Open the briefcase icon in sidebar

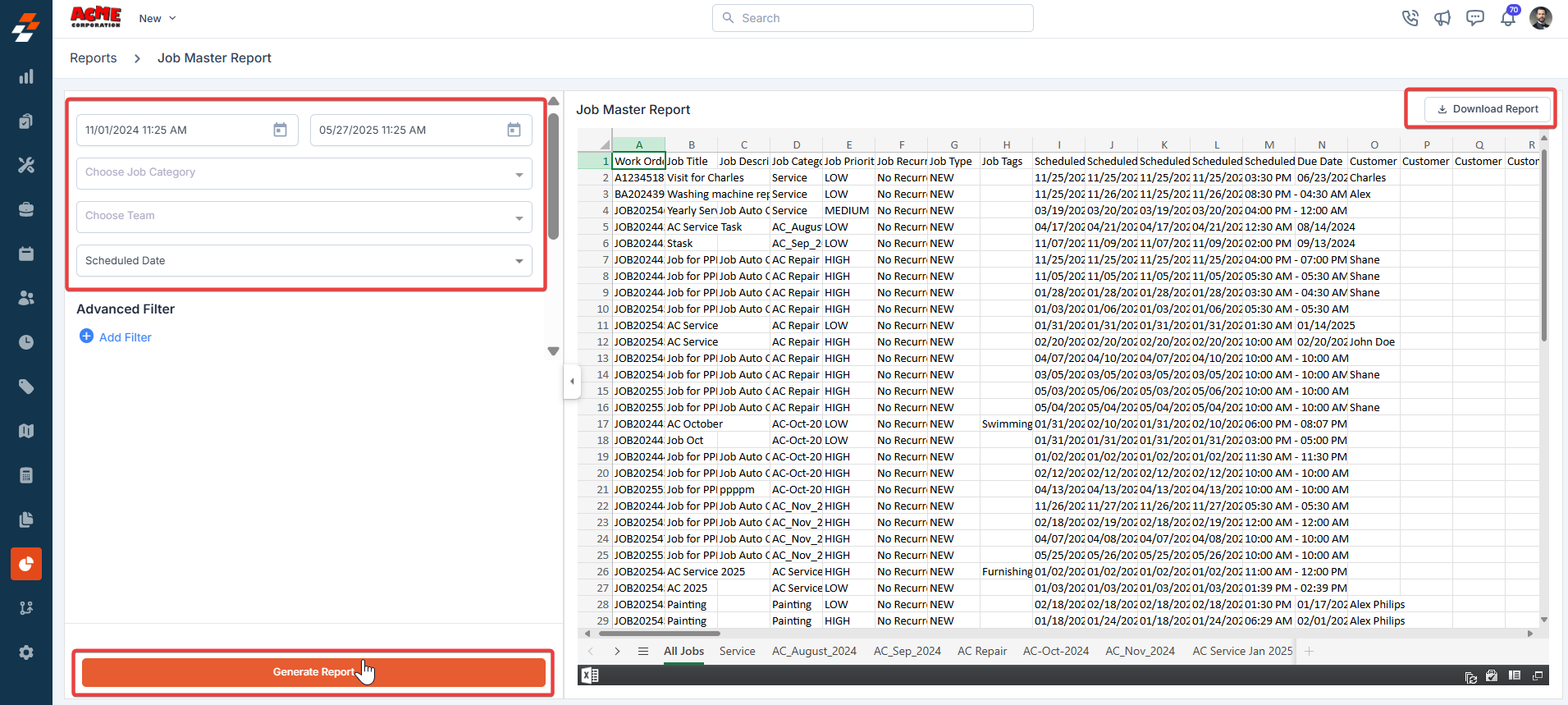[26, 209]
